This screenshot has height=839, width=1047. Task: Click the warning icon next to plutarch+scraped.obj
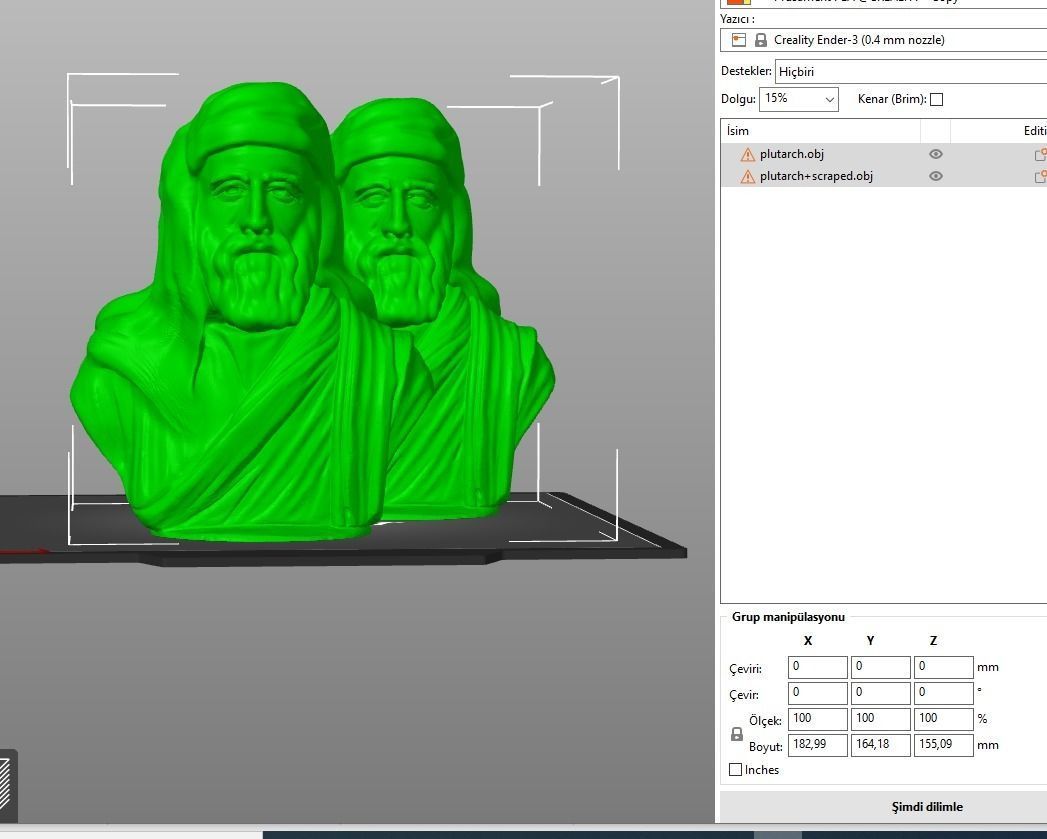coord(748,176)
